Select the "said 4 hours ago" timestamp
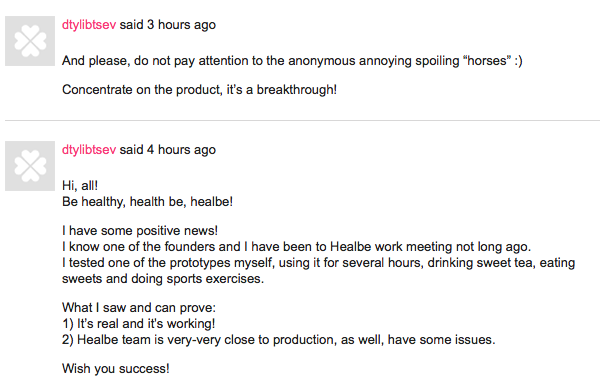The width and height of the screenshot is (608, 391). click(x=168, y=150)
